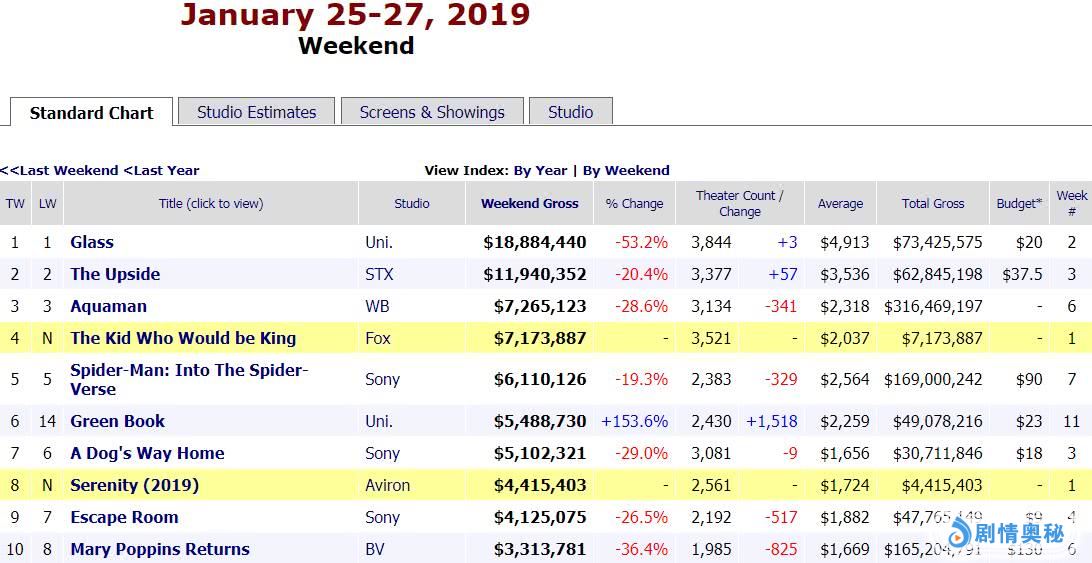This screenshot has height=563, width=1092.
Task: Click the Mary Poppins Returns link
Action: coord(160,549)
